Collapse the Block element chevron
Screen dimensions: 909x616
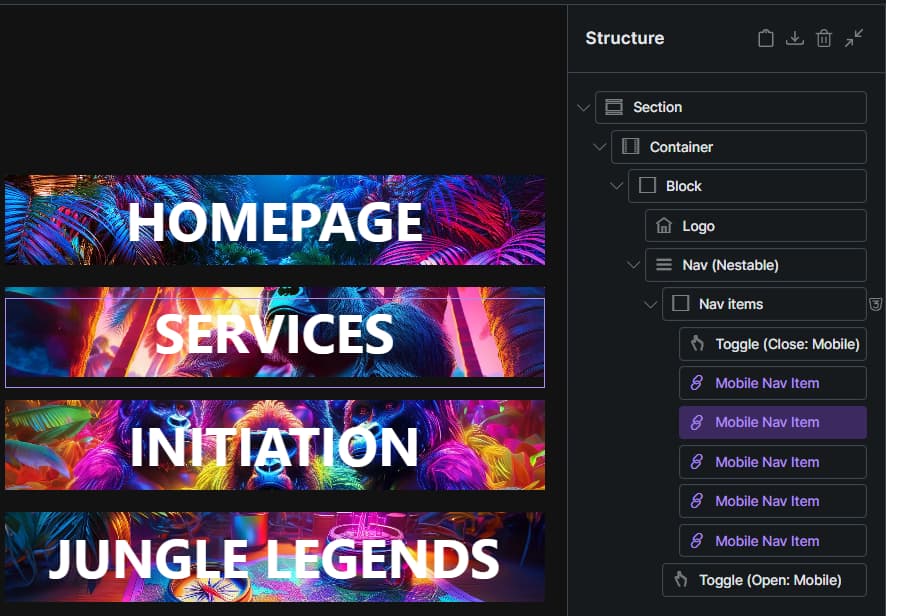(616, 186)
